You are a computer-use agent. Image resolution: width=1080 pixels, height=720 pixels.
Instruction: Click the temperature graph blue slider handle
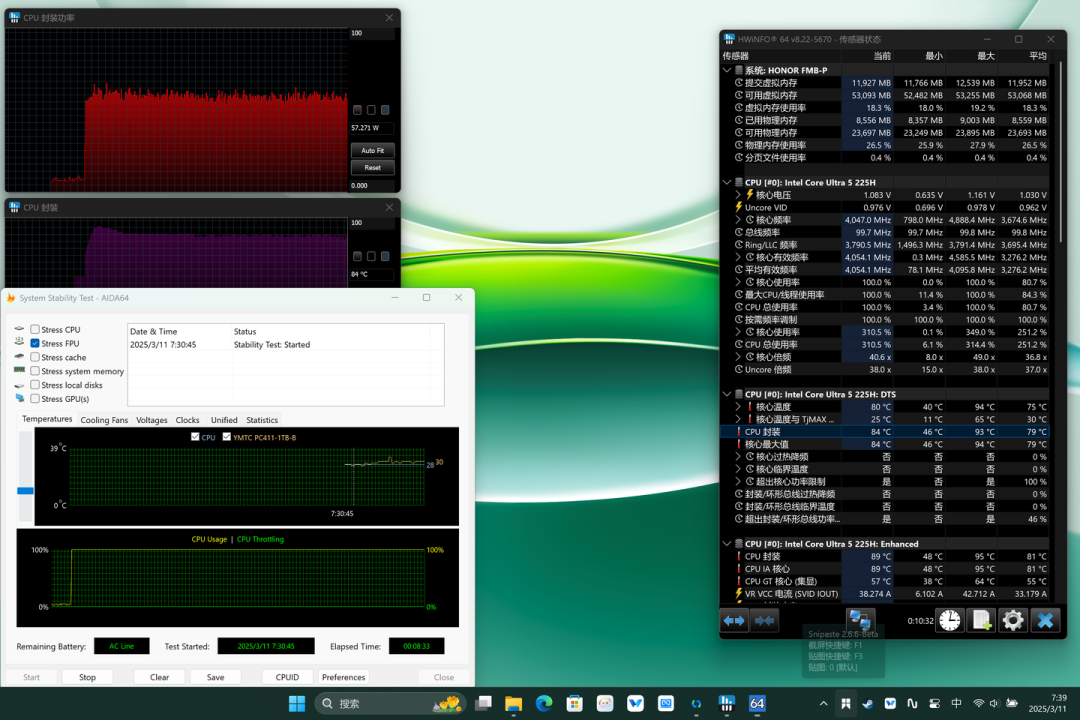tap(25, 491)
